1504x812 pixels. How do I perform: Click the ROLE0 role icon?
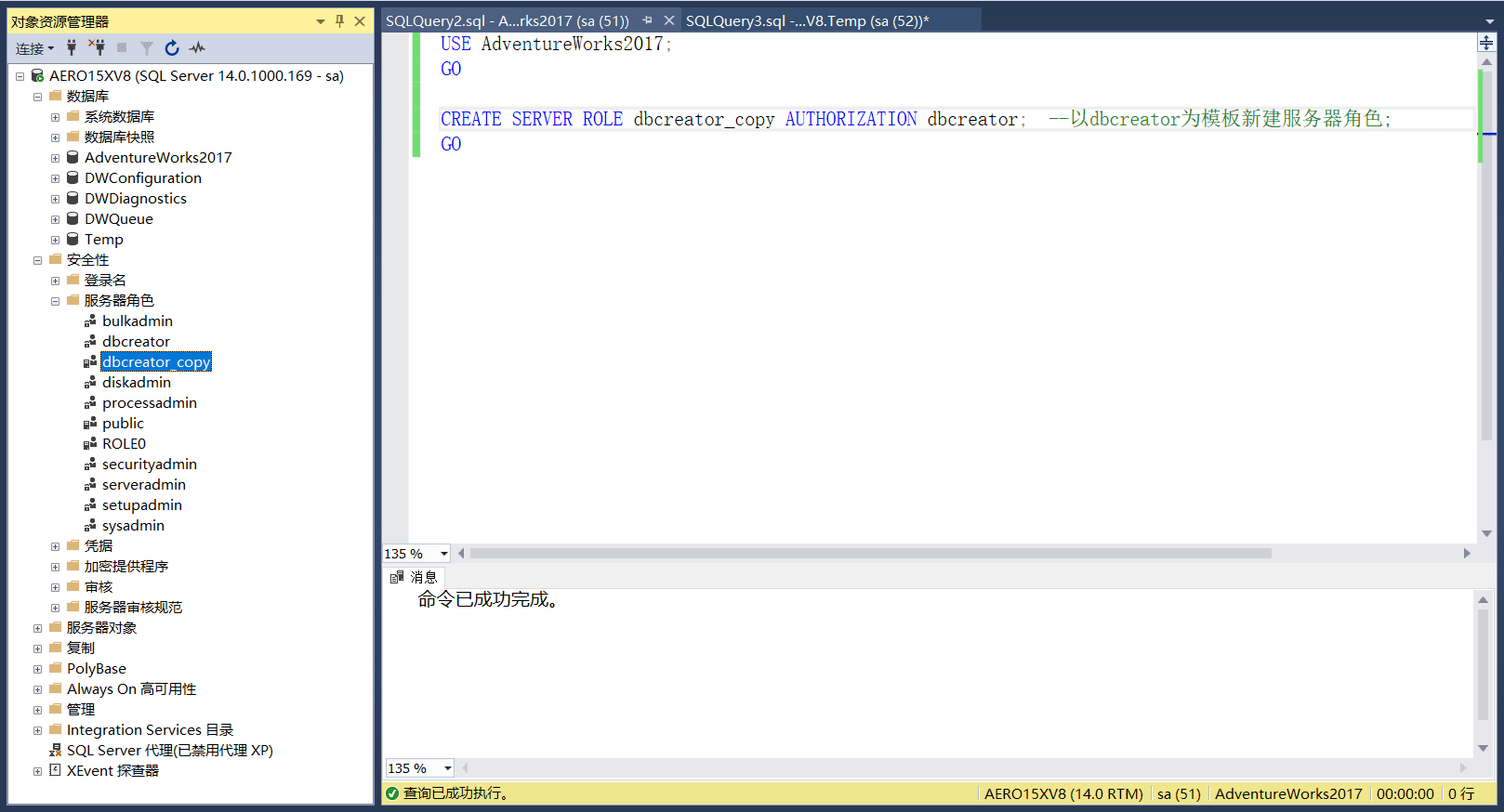pyautogui.click(x=90, y=443)
